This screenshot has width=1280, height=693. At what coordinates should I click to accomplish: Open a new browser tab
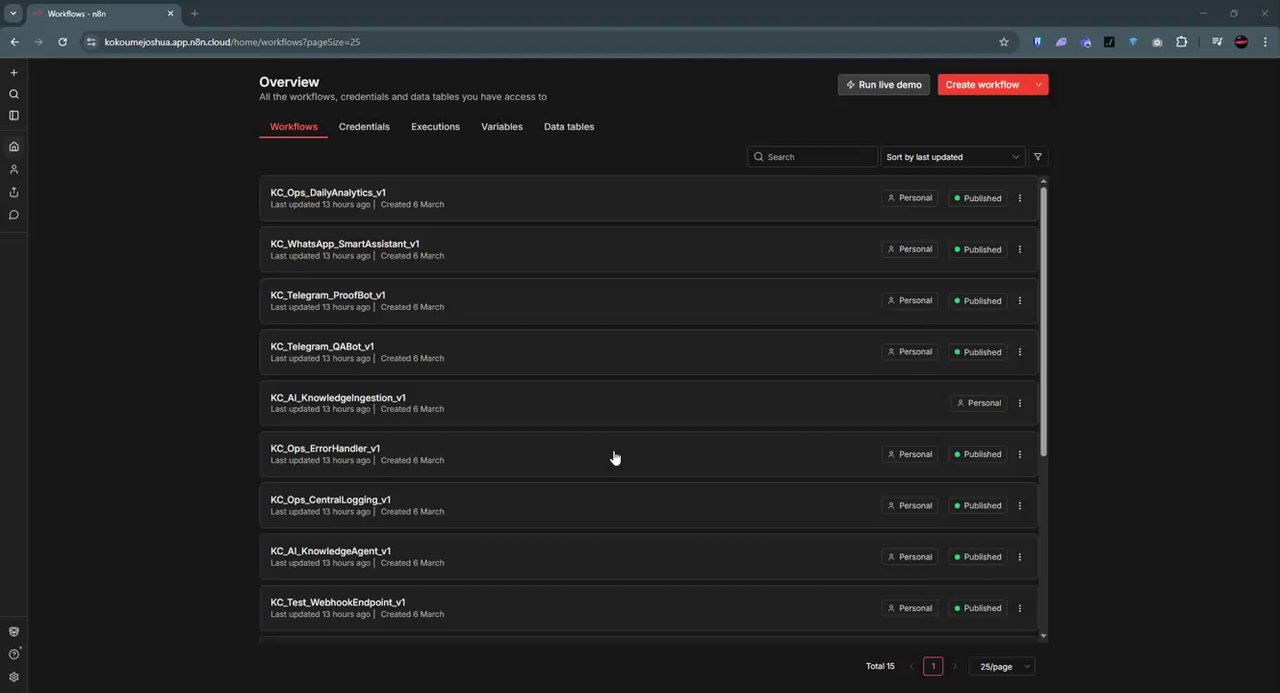(194, 14)
